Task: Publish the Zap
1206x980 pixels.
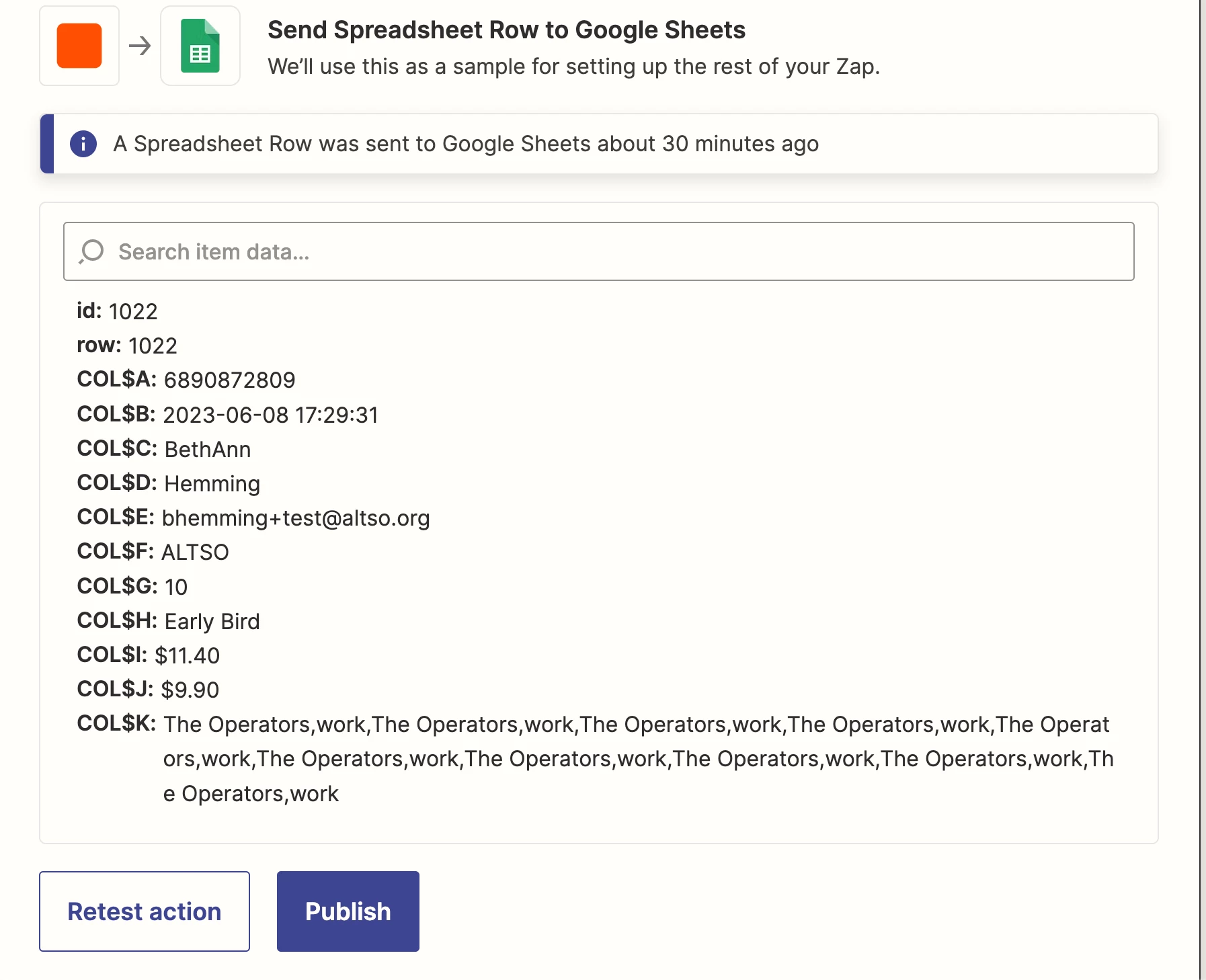Action: tap(348, 911)
